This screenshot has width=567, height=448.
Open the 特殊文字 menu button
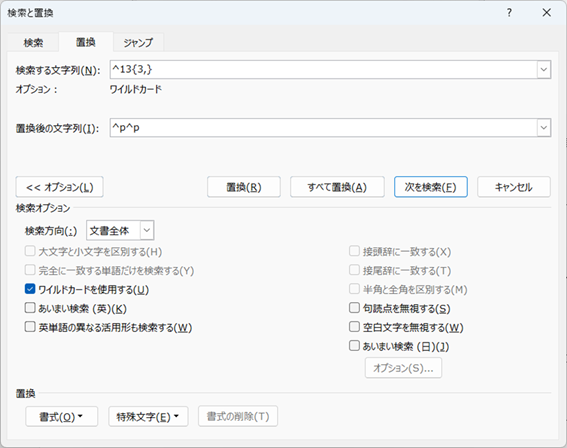(148, 417)
